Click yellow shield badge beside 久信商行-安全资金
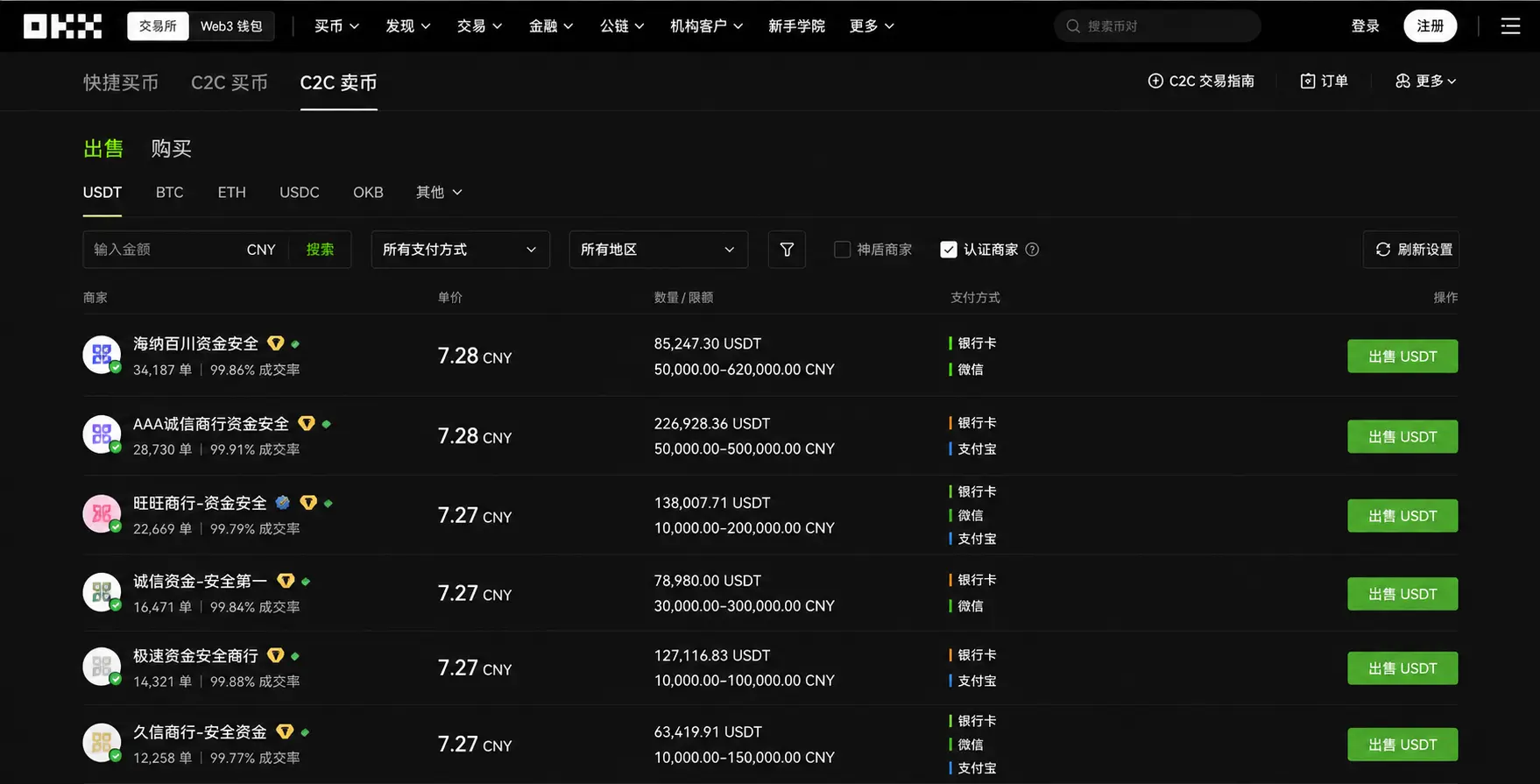The height and width of the screenshot is (784, 1540). [x=285, y=731]
